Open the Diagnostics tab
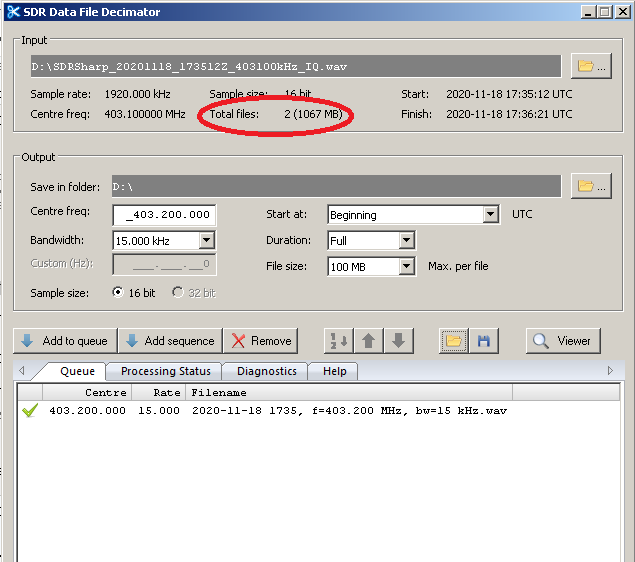The width and height of the screenshot is (635, 562). pos(267,371)
